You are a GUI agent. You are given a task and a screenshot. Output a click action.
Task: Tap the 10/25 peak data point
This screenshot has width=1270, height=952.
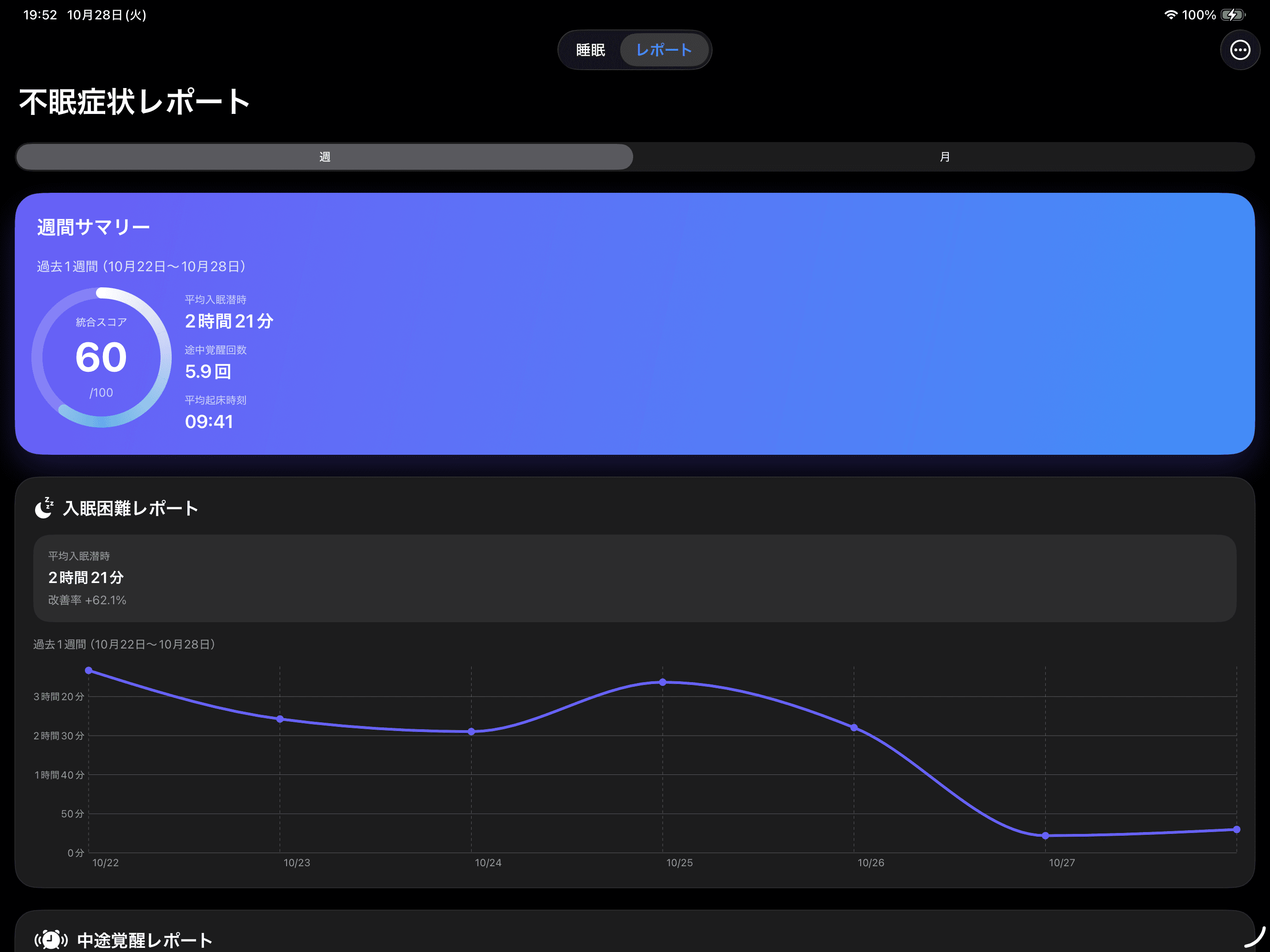[x=663, y=682]
